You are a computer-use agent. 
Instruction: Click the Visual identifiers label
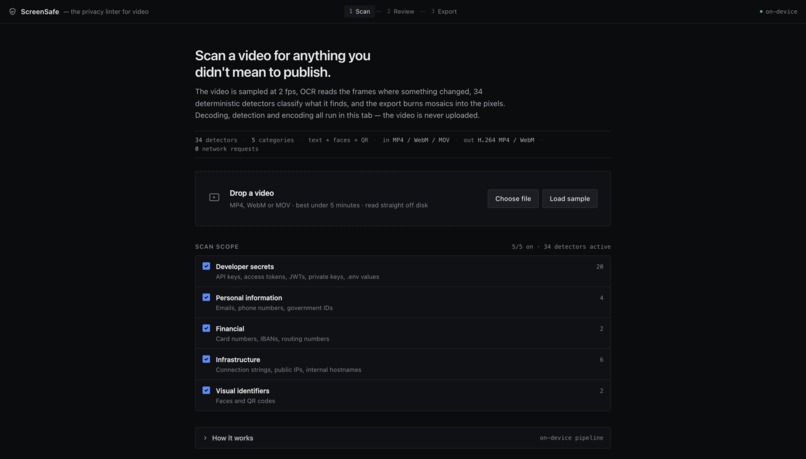[x=242, y=391]
